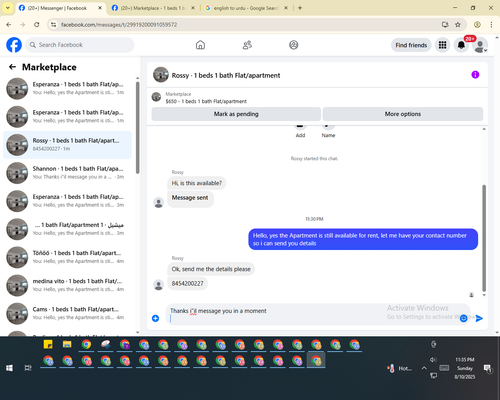Click the Search Facebook field
The image size is (500, 400).
tap(80, 45)
